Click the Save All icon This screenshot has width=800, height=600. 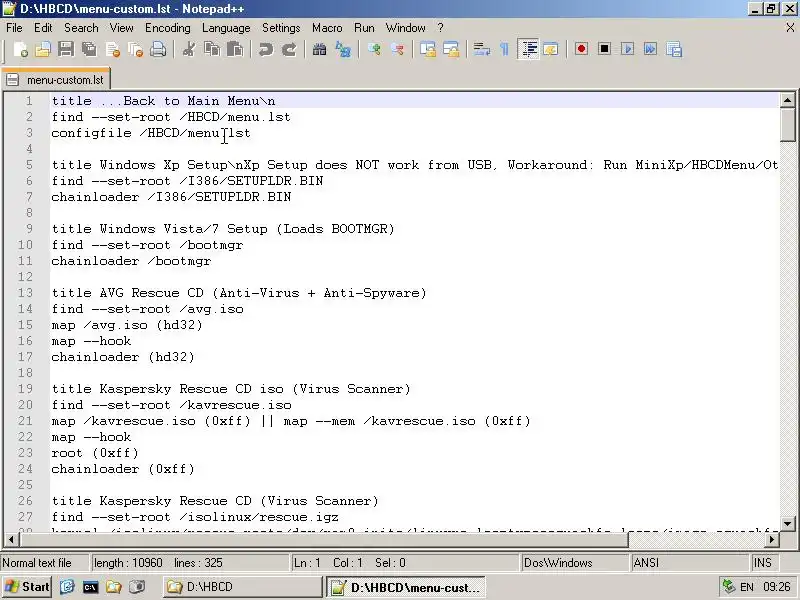pyautogui.click(x=89, y=49)
